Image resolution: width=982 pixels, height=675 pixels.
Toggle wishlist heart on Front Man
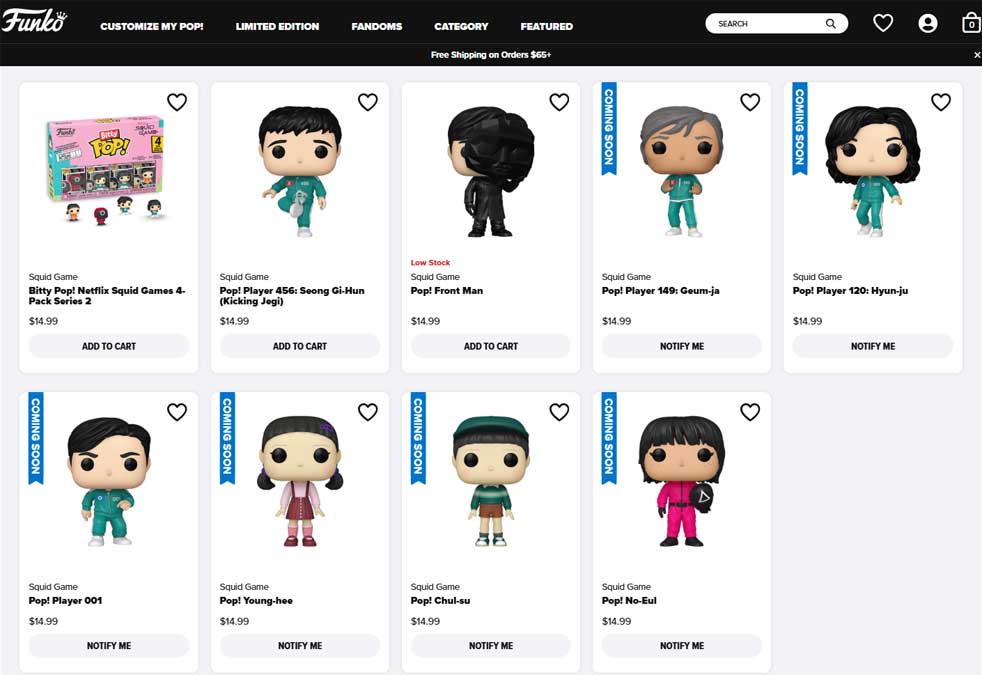click(559, 102)
